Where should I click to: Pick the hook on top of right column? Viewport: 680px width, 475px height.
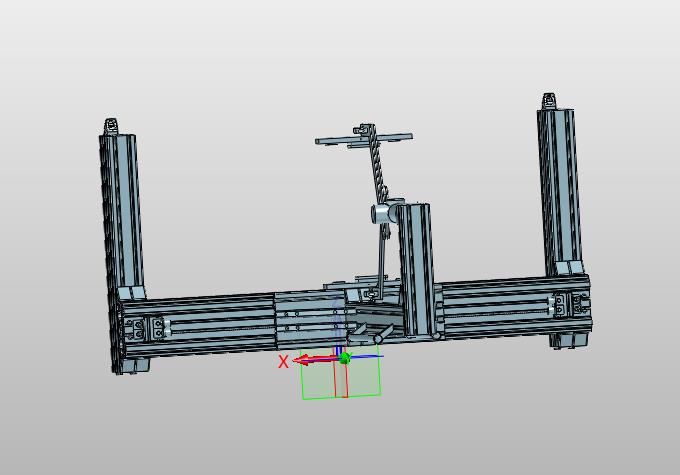tap(549, 101)
